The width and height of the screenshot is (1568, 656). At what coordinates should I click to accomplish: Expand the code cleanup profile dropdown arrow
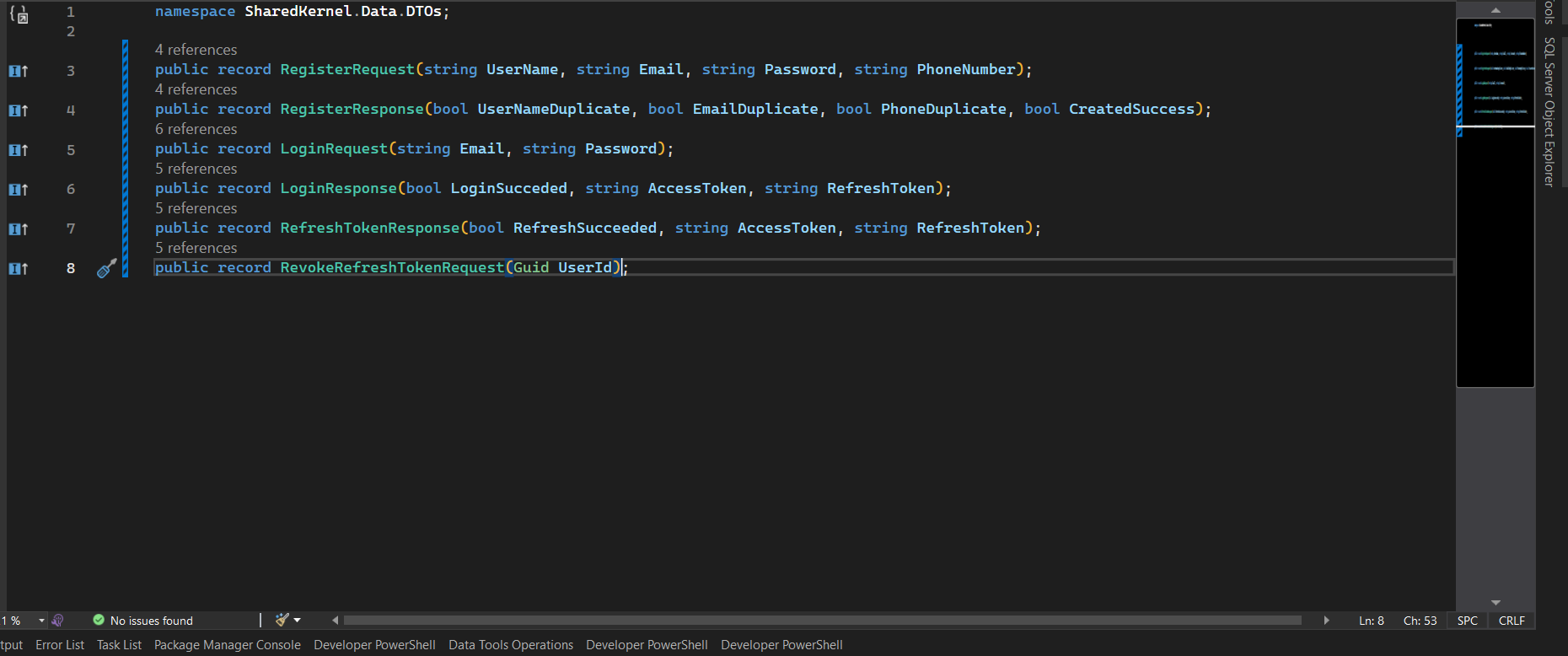point(298,621)
